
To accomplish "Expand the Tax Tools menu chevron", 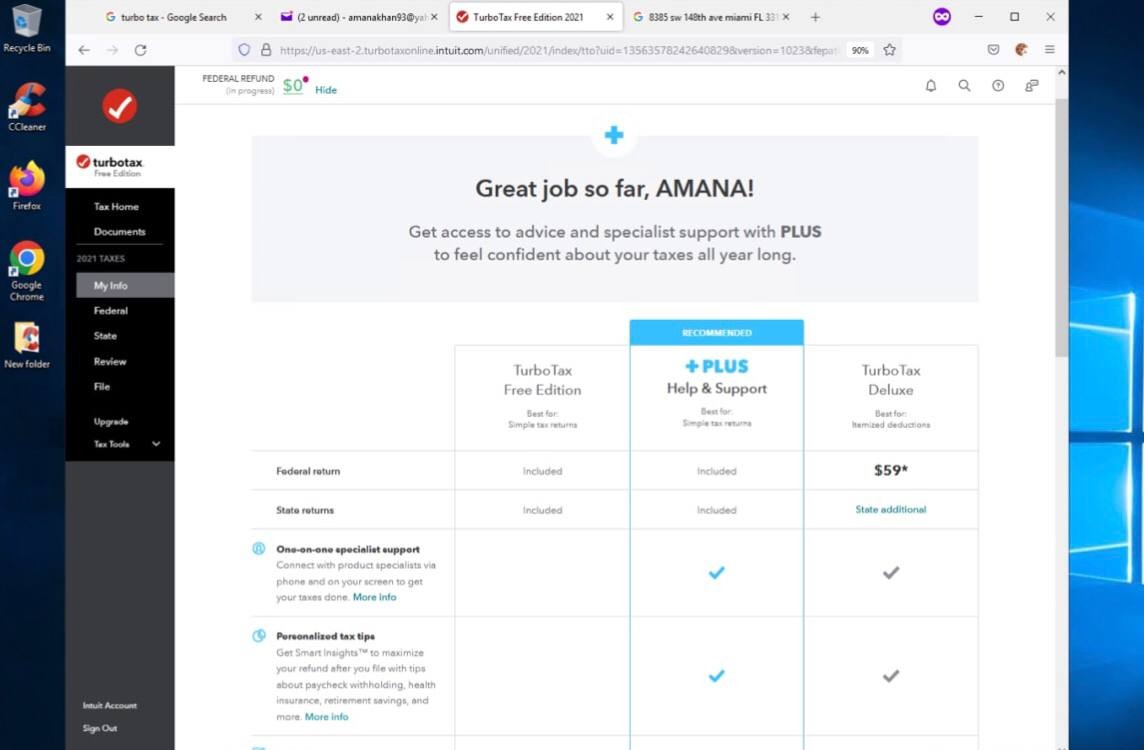I will [156, 444].
